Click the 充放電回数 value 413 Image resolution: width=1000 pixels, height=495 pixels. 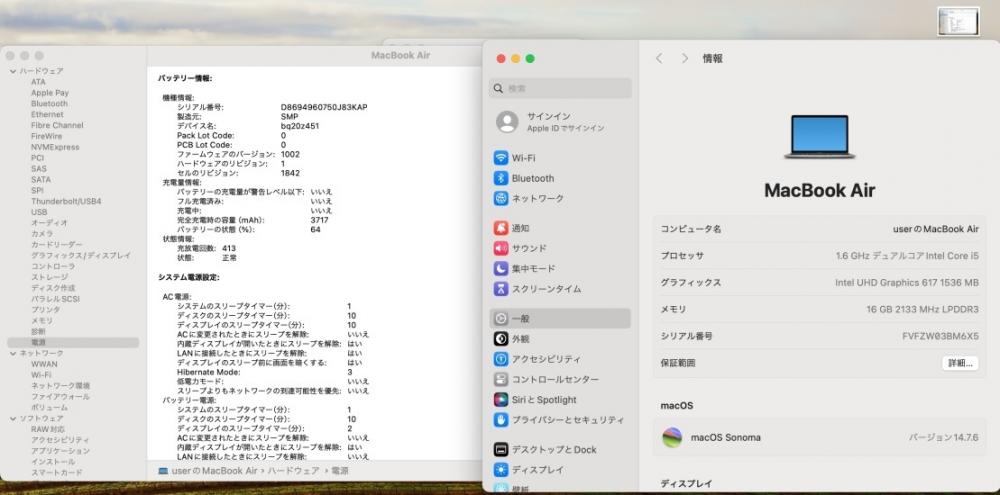tap(229, 248)
